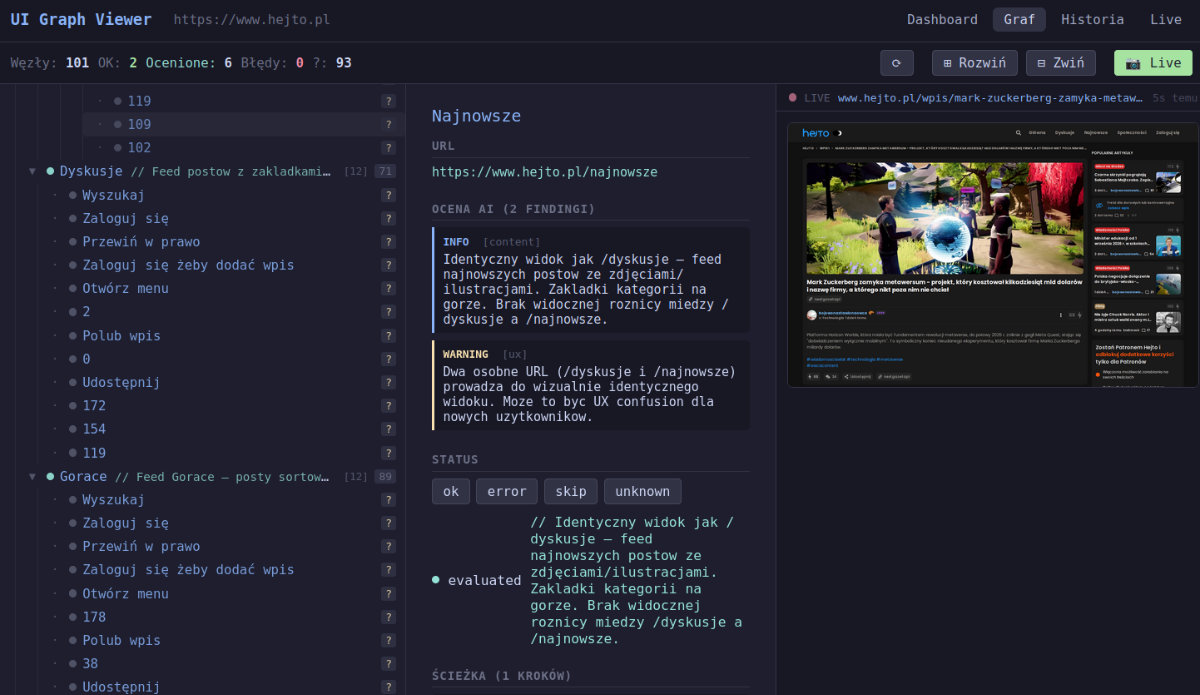Mark node status as skip
Image resolution: width=1200 pixels, height=695 pixels.
[571, 491]
